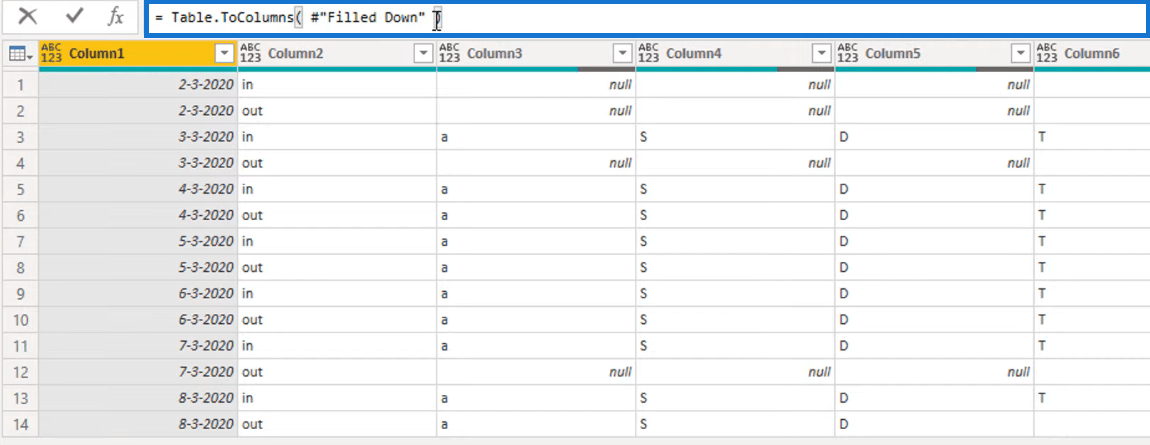Change Column5 data type icon

[848, 53]
